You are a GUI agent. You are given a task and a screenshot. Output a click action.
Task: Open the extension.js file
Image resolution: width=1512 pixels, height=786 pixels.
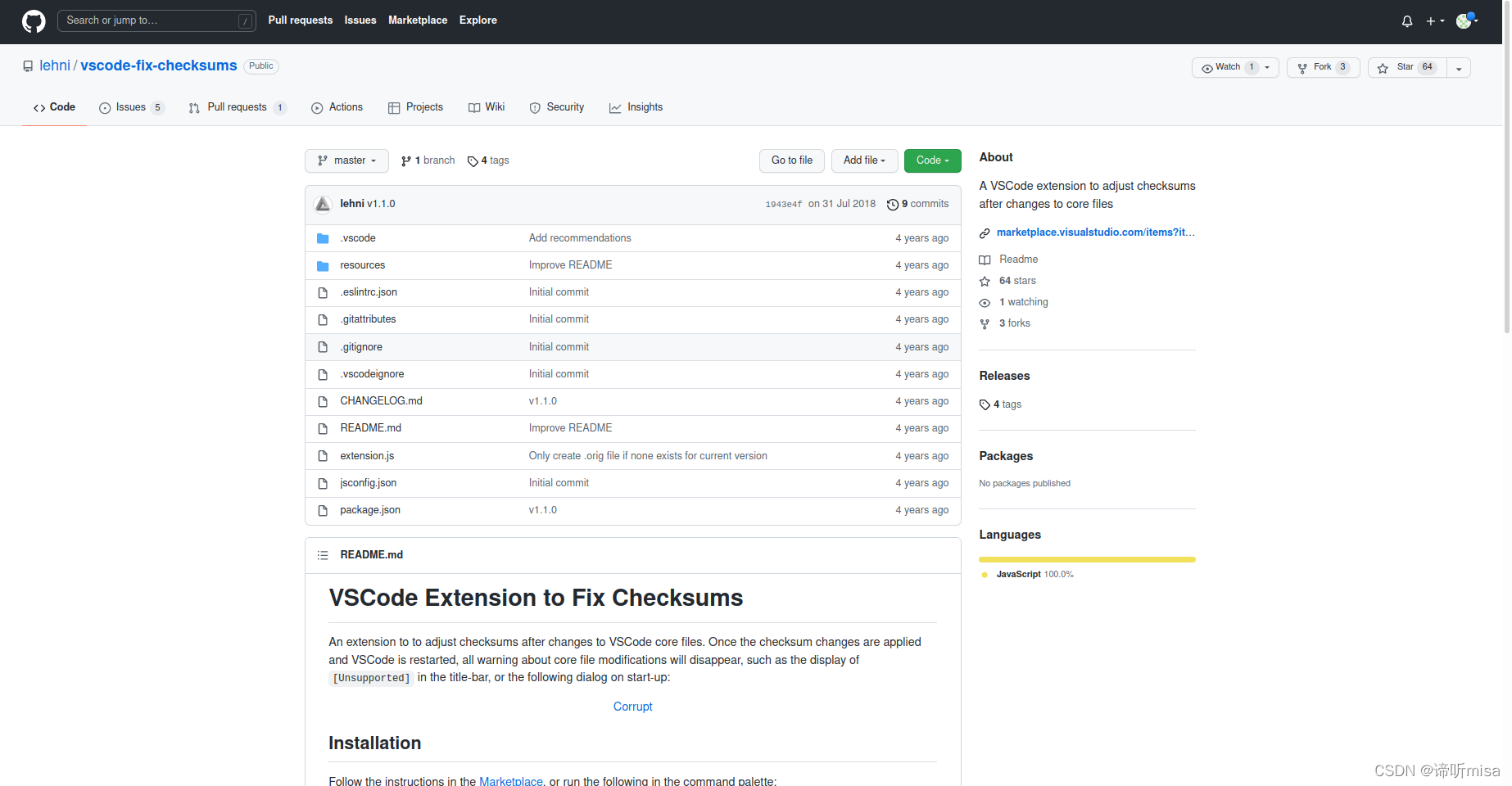click(367, 456)
